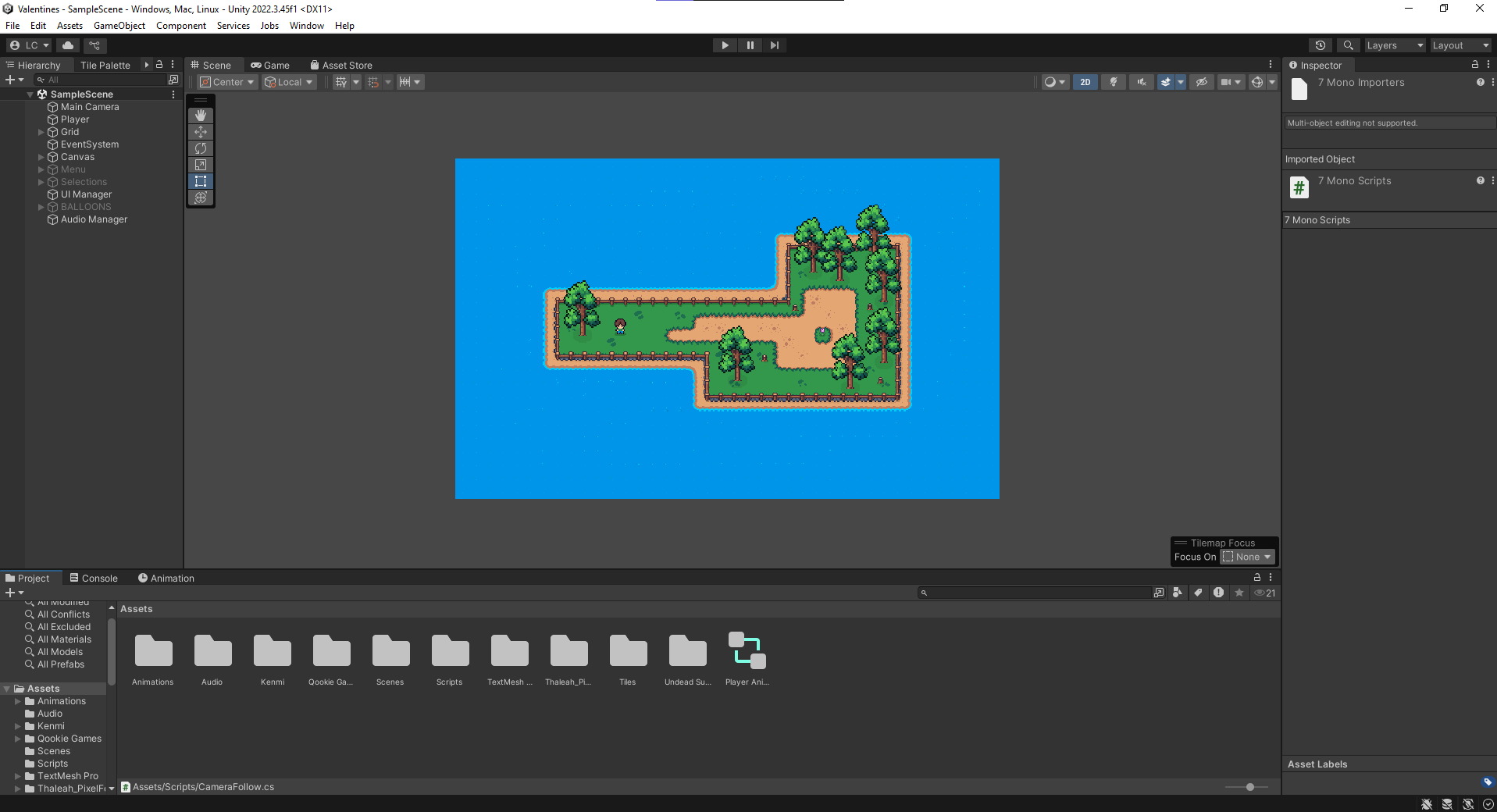Open Asset Labels tag icon

(1488, 782)
